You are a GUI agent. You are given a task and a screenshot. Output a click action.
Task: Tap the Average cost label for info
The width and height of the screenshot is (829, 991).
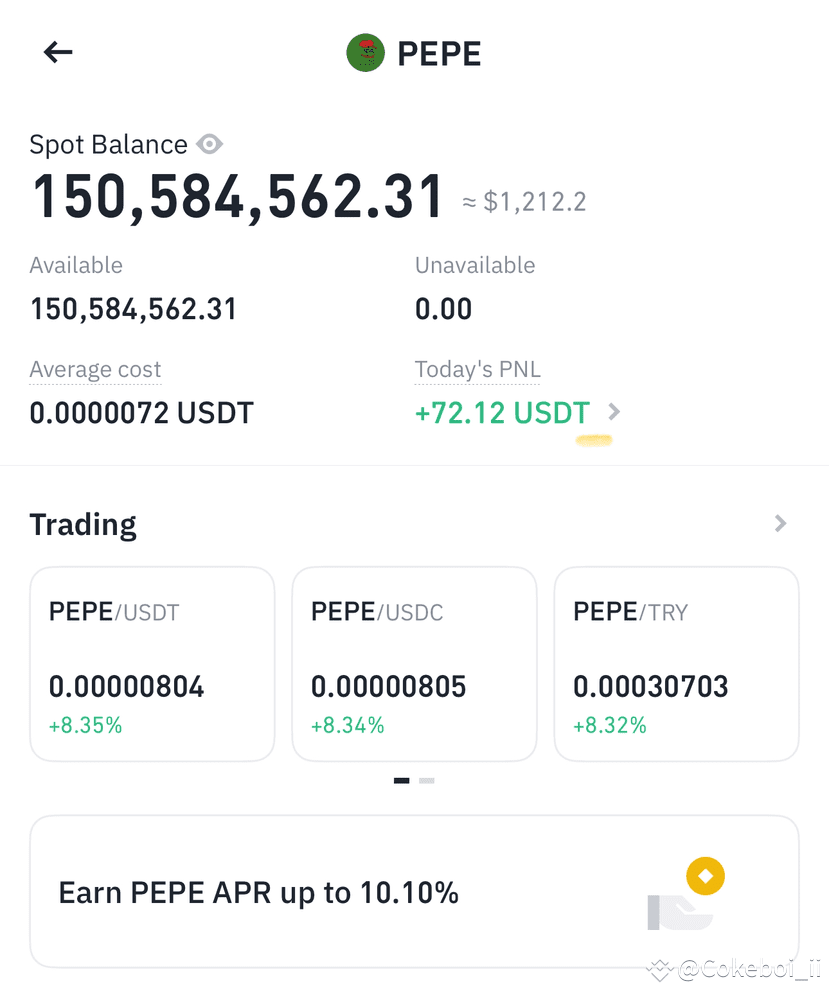coord(95,370)
